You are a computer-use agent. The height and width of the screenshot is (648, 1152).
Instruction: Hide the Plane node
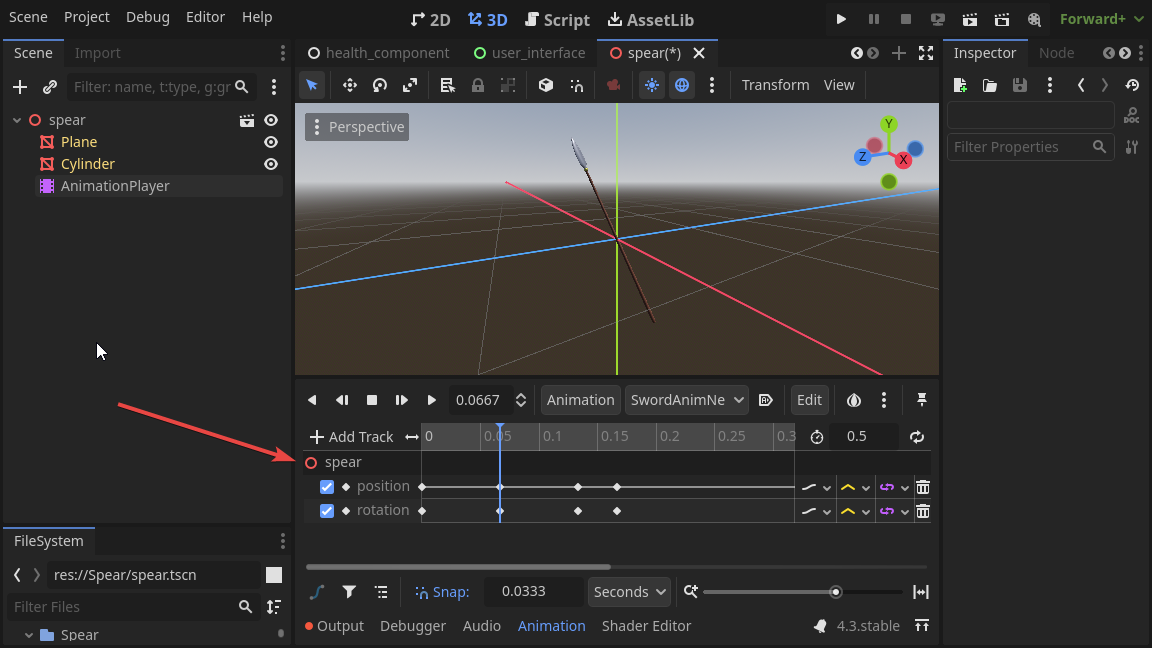271,142
